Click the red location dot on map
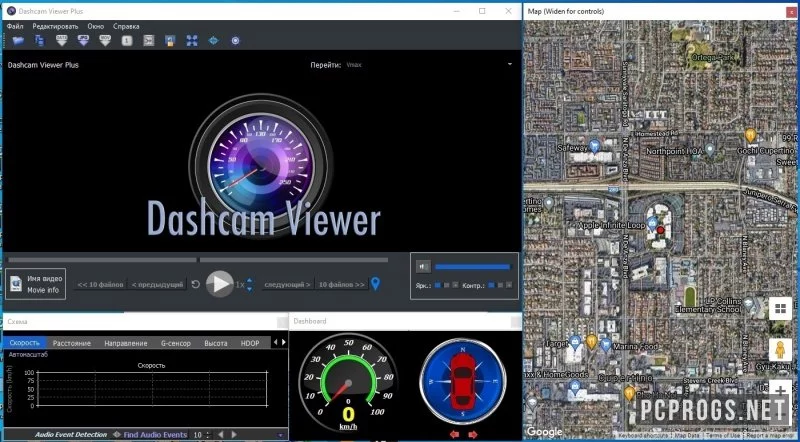The width and height of the screenshot is (800, 442). 660,230
